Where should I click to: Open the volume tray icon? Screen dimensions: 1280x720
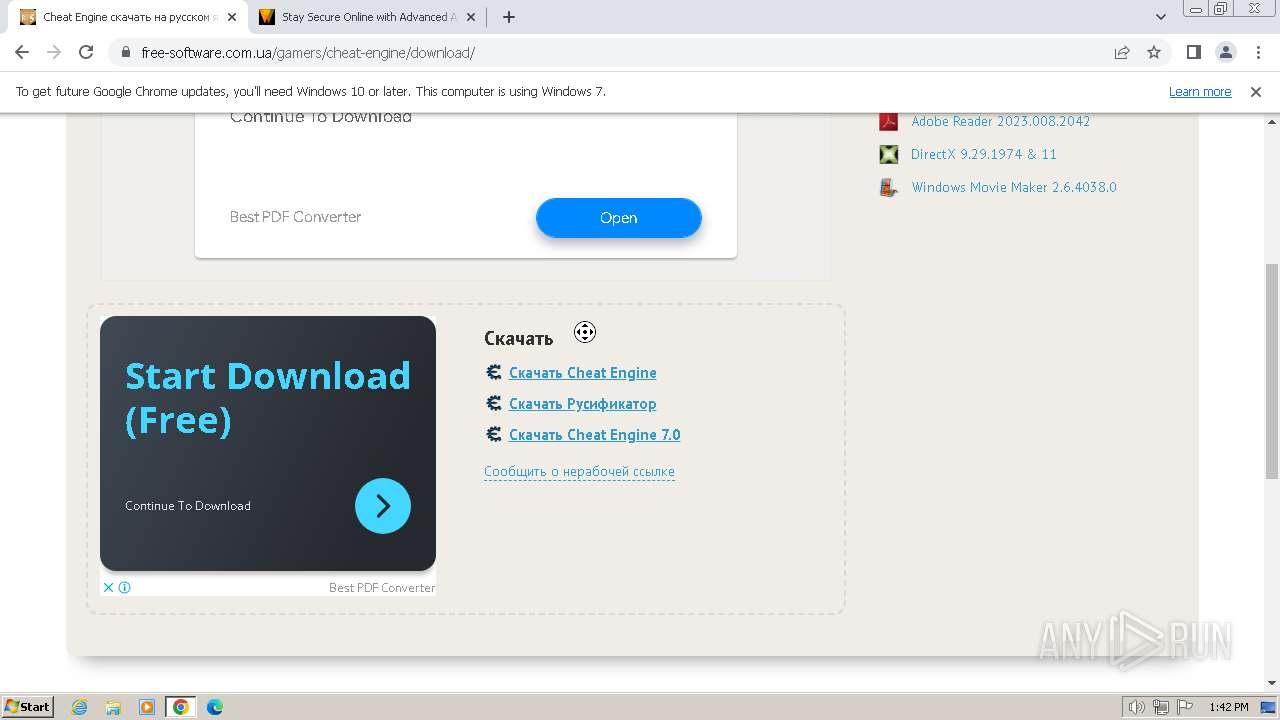(1137, 707)
